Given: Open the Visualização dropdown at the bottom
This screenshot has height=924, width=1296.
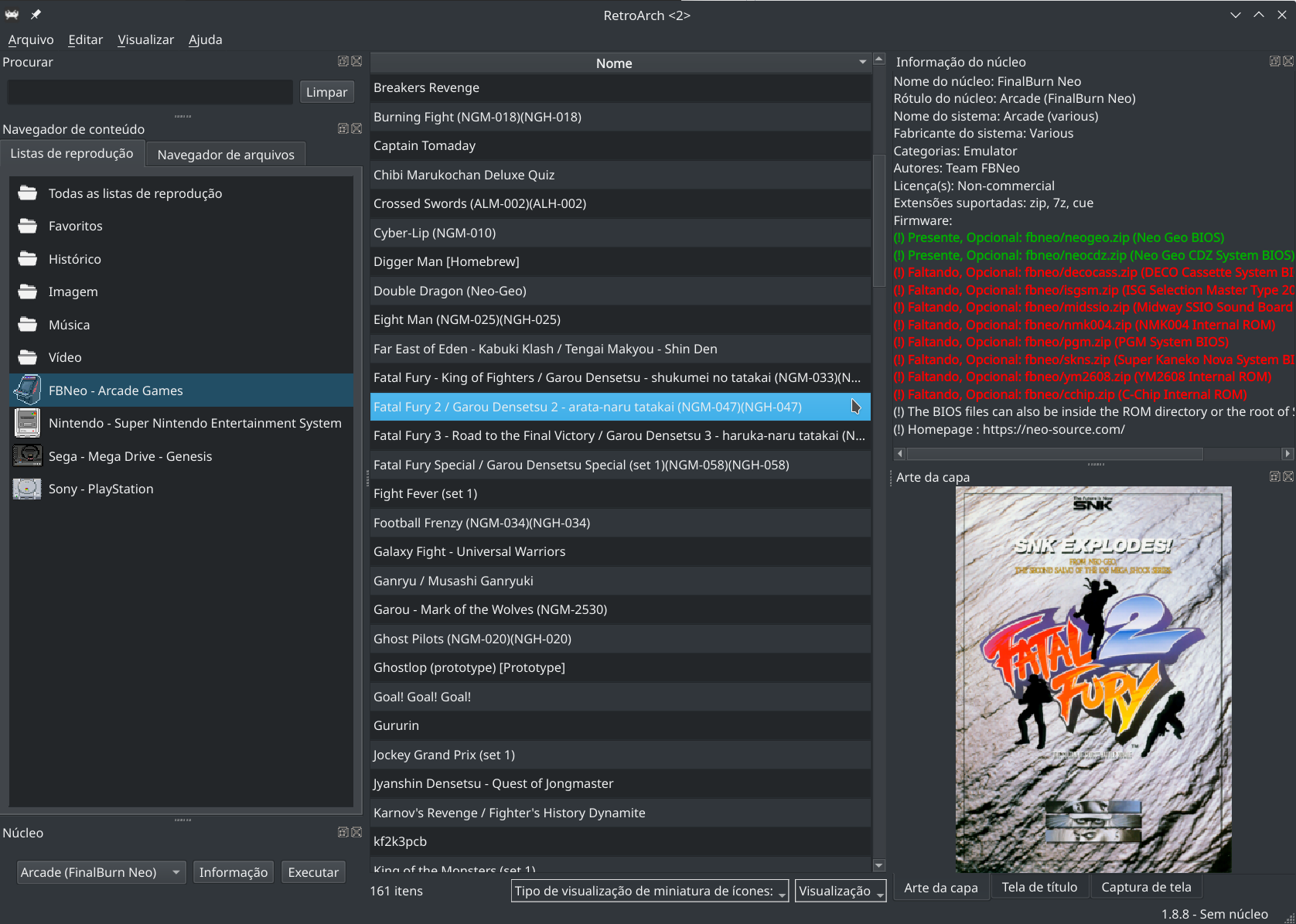Looking at the screenshot, I should (x=840, y=891).
